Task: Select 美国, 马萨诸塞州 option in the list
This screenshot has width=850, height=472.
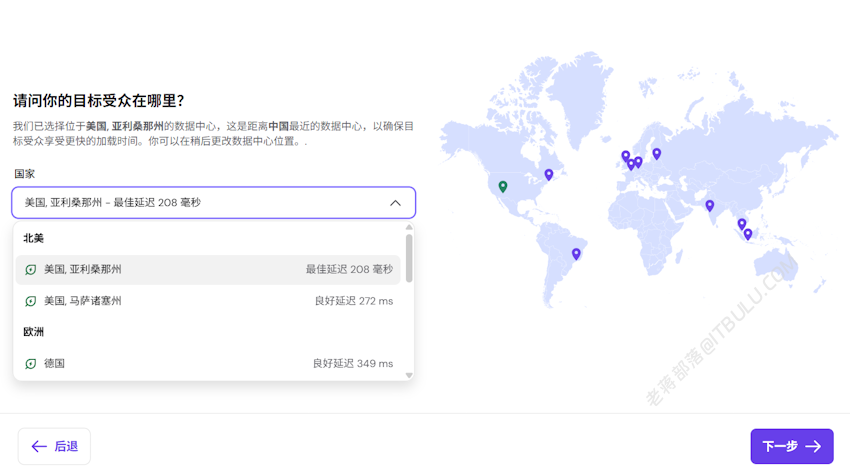Action: pyautogui.click(x=208, y=301)
